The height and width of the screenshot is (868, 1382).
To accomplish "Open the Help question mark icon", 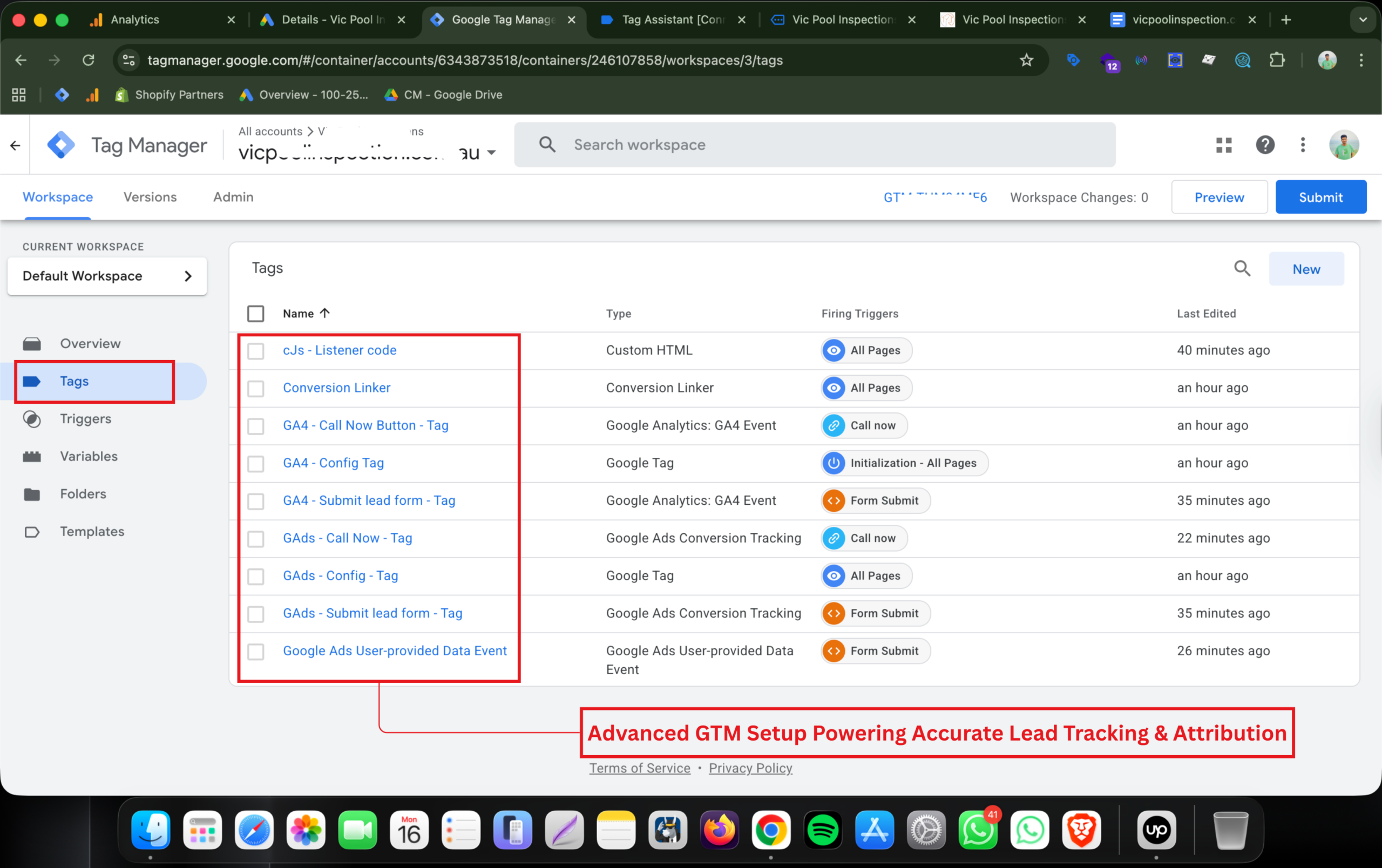I will coord(1265,145).
